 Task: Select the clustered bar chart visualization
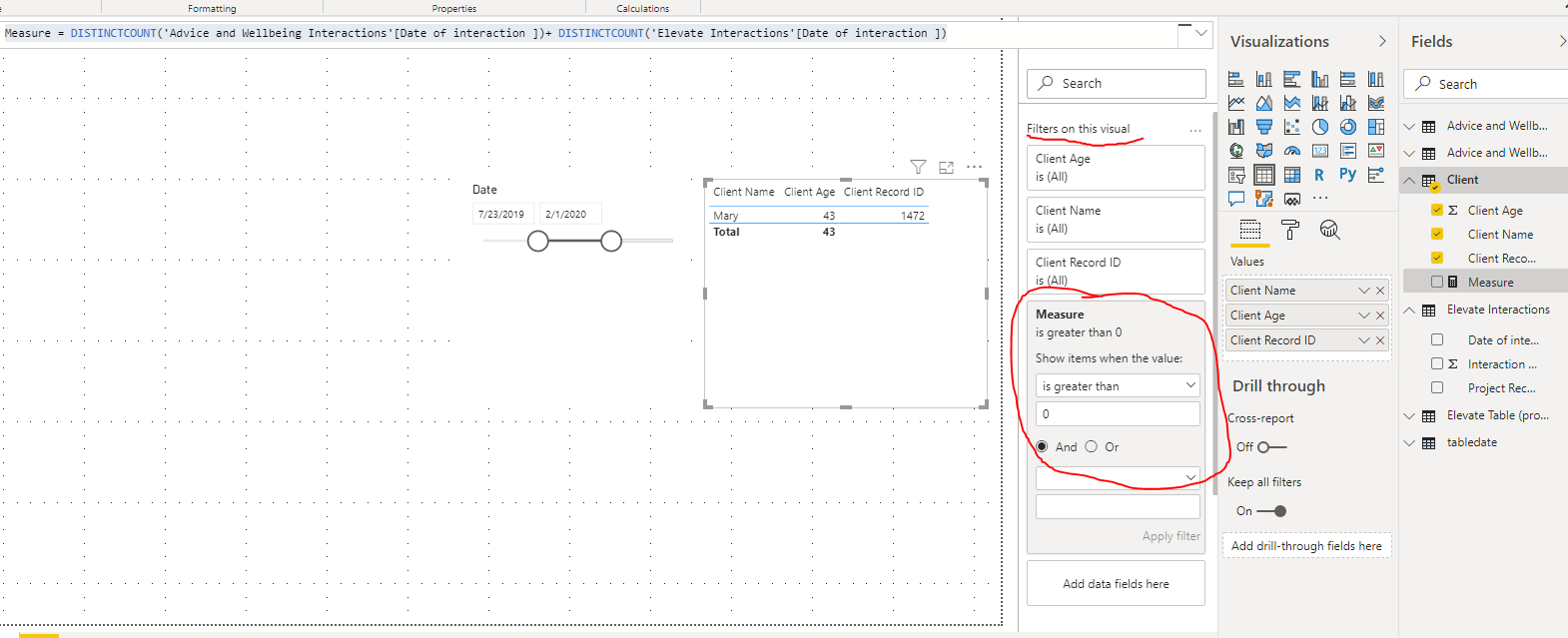pos(1292,79)
